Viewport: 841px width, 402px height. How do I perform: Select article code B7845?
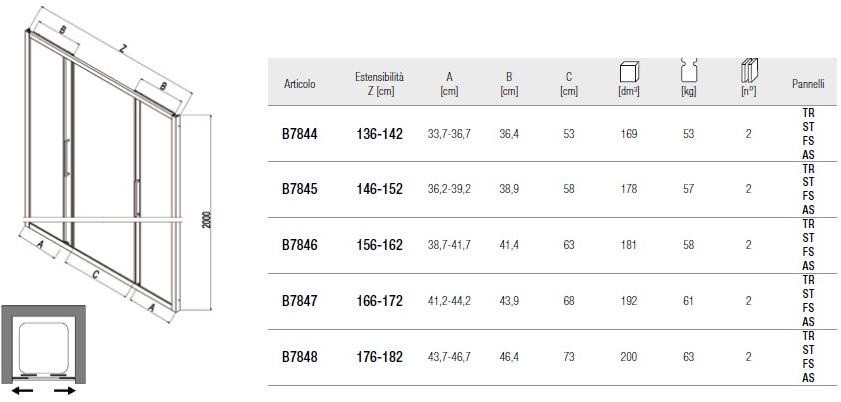[x=299, y=189]
